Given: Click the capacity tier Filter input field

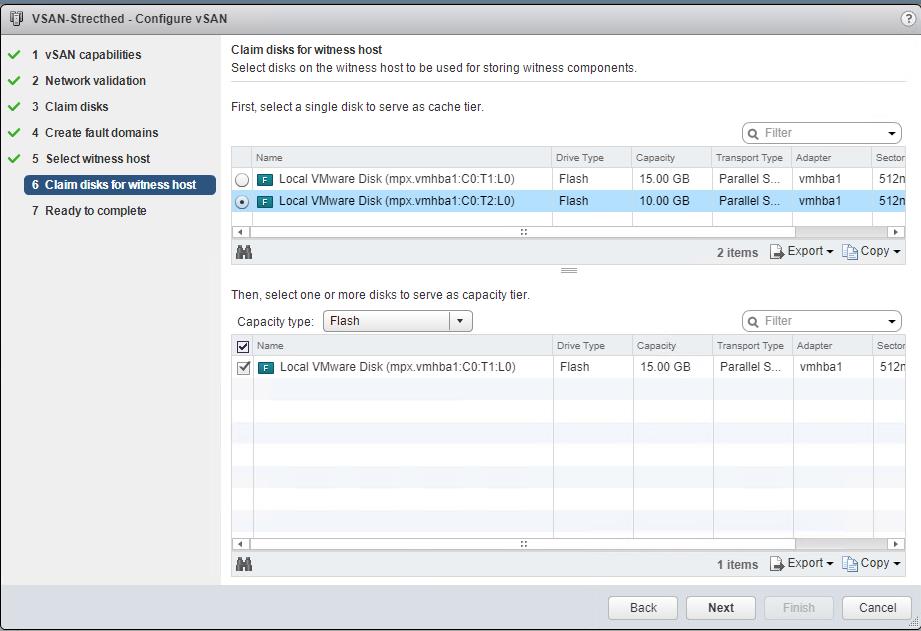Looking at the screenshot, I should click(x=821, y=321).
